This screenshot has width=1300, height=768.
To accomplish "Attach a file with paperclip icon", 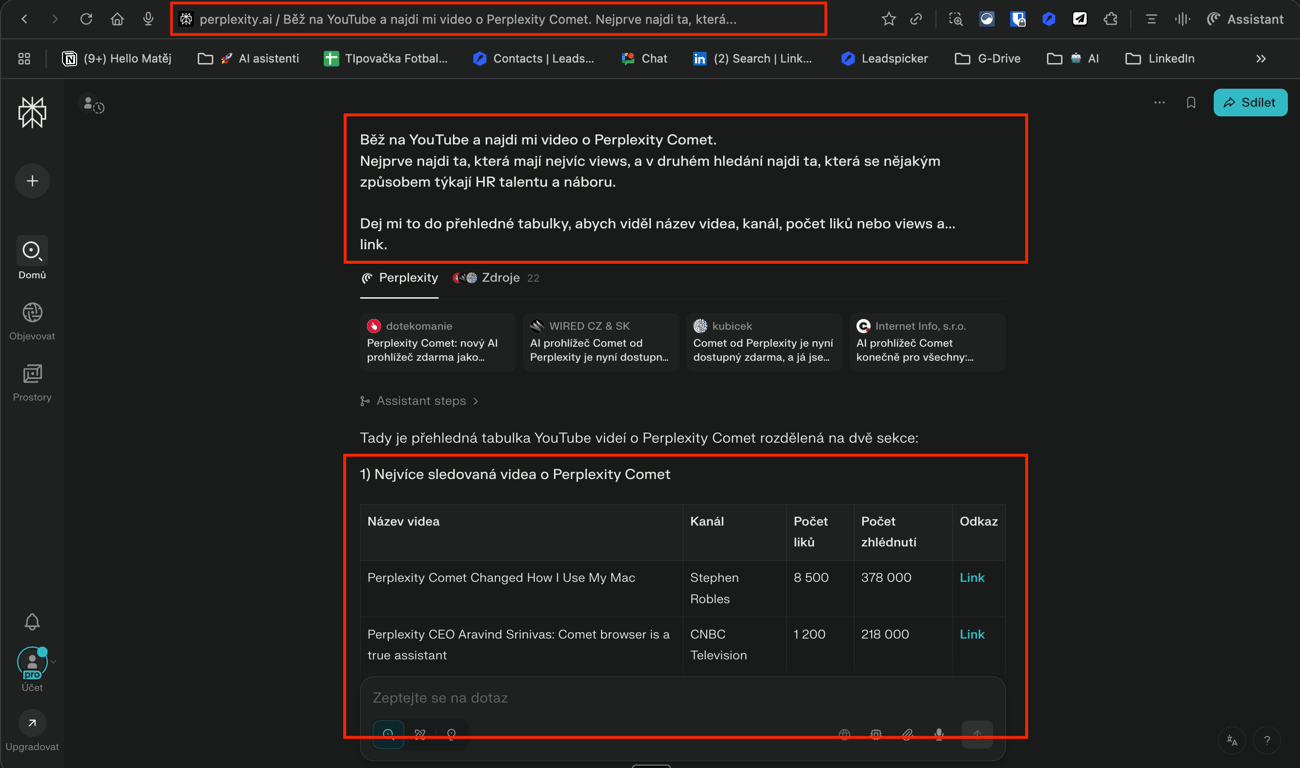I will (907, 734).
